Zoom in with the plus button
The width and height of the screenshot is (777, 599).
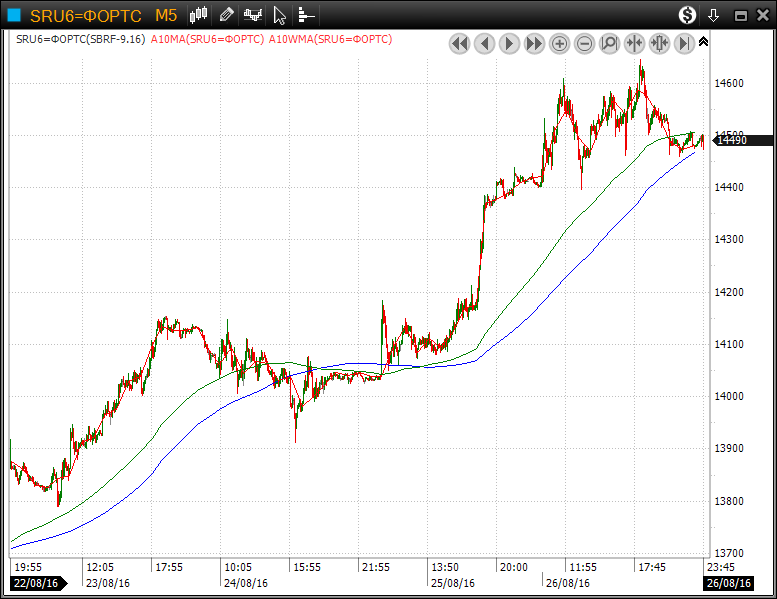pyautogui.click(x=559, y=43)
